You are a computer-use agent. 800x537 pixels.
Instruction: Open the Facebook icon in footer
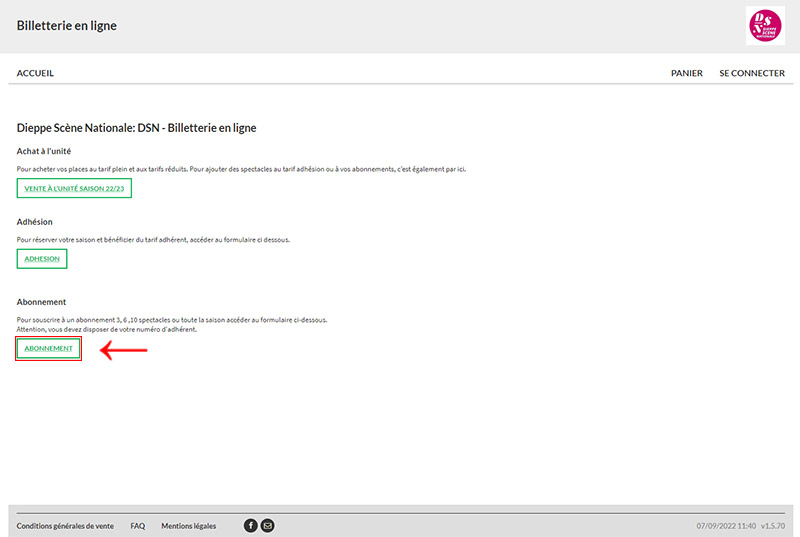tap(251, 525)
